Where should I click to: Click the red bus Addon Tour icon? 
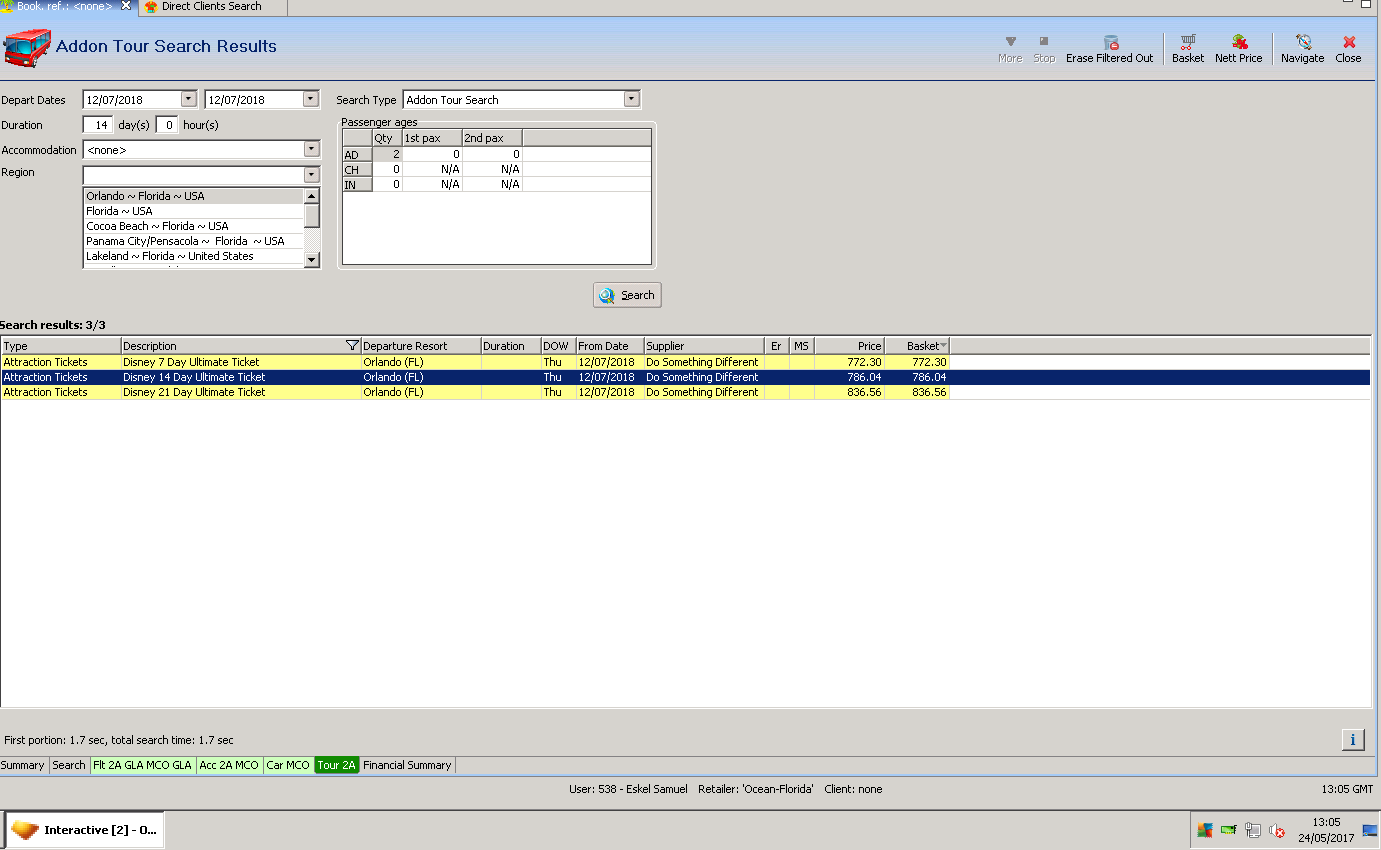click(27, 47)
